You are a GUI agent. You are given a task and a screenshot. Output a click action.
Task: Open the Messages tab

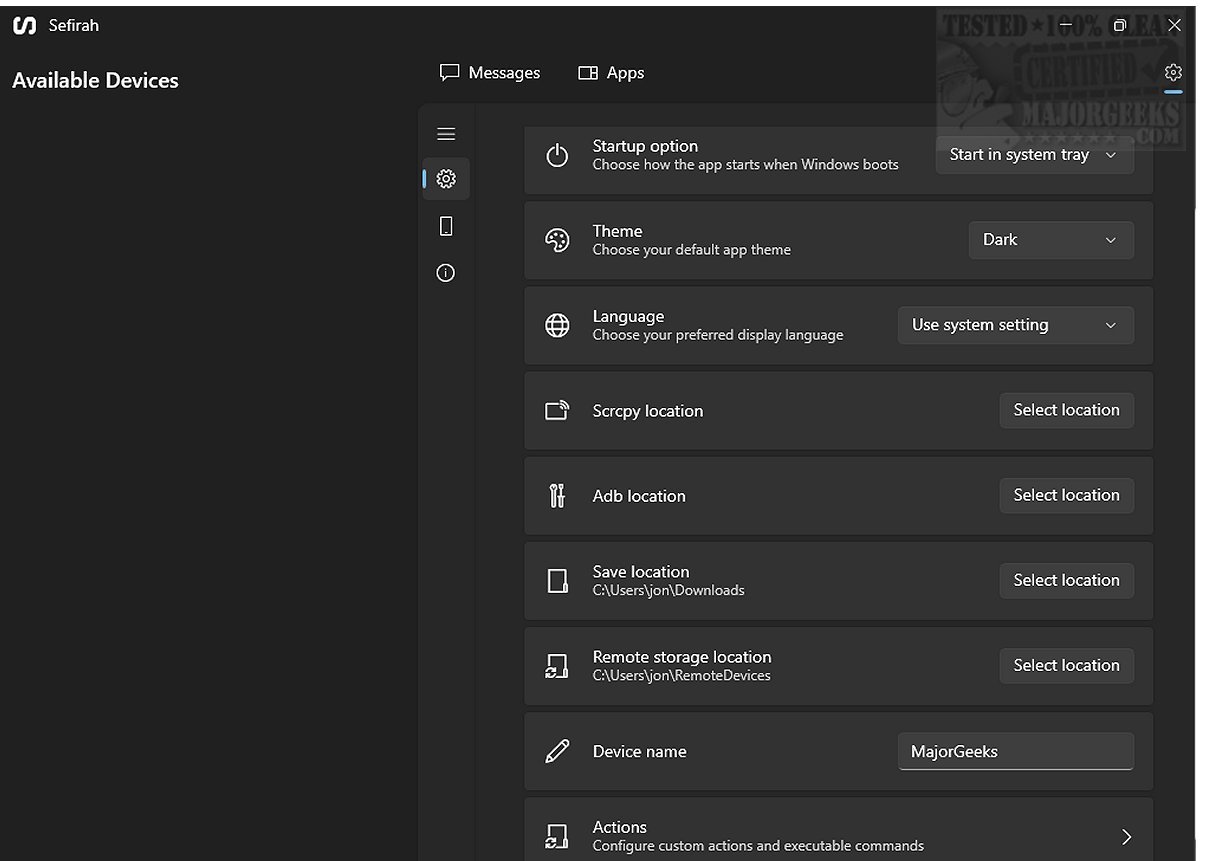[490, 73]
